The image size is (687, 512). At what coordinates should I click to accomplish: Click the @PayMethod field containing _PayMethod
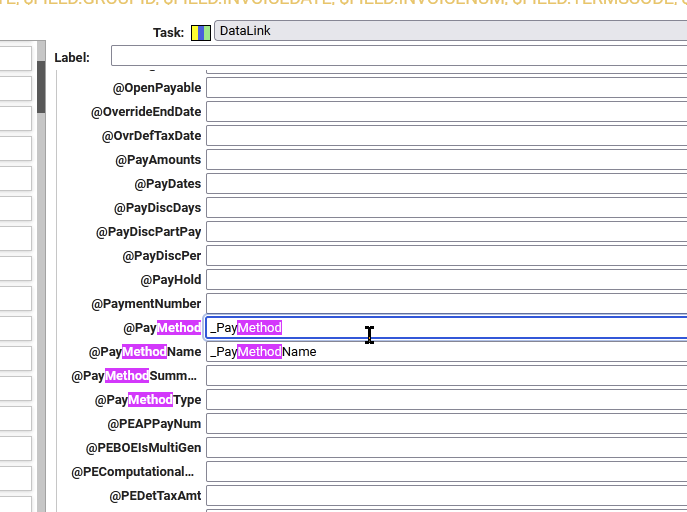446,328
